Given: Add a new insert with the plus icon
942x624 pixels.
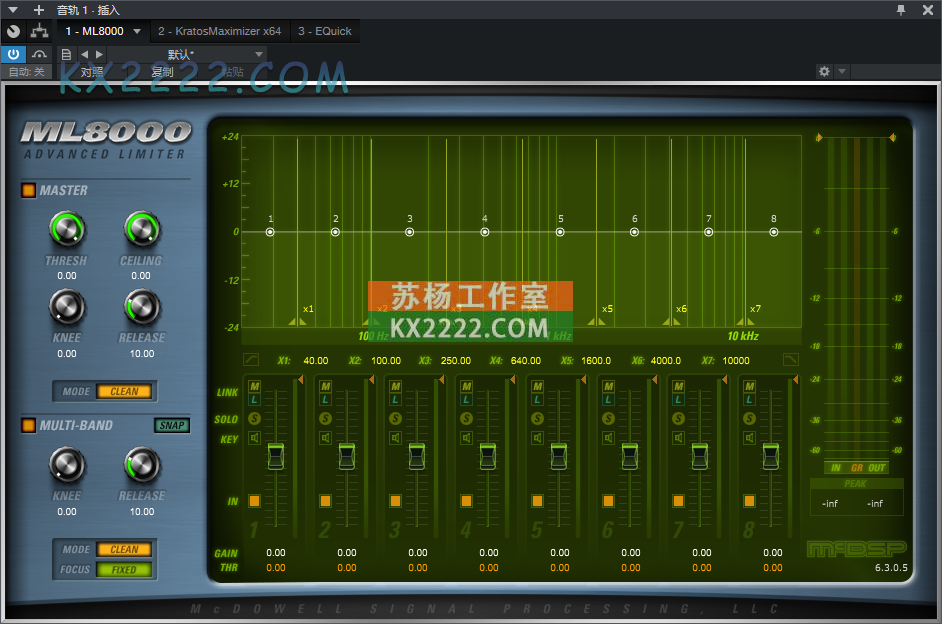Looking at the screenshot, I should [39, 10].
